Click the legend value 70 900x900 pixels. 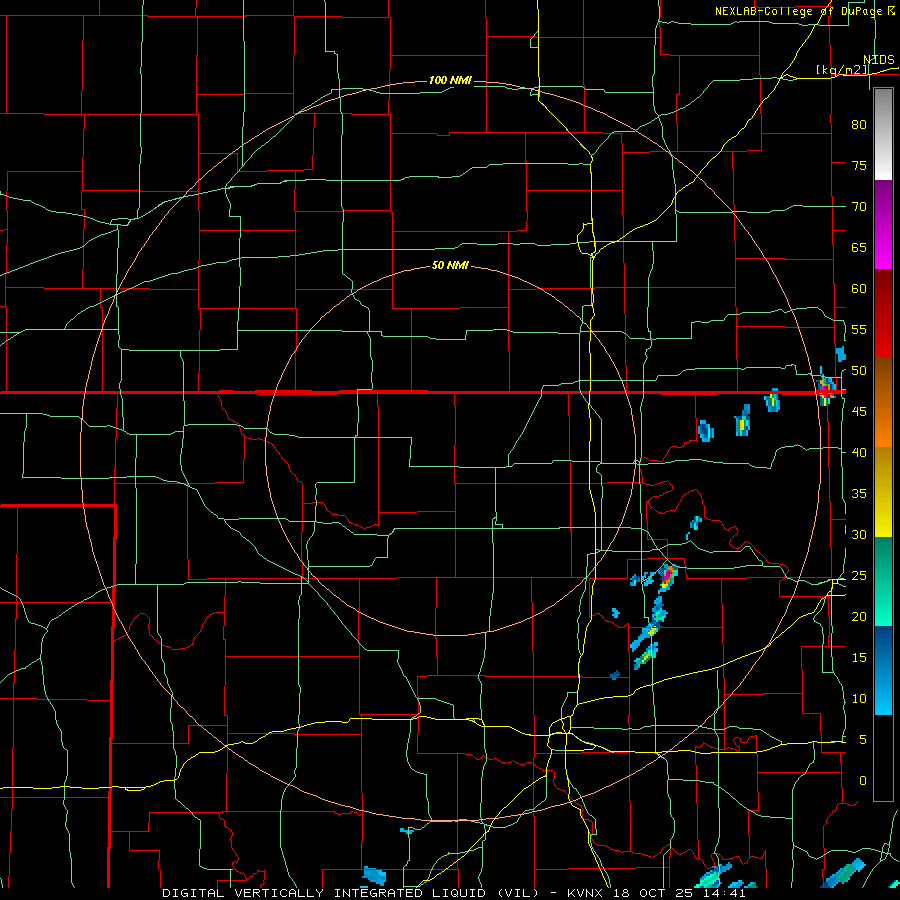tap(859, 207)
